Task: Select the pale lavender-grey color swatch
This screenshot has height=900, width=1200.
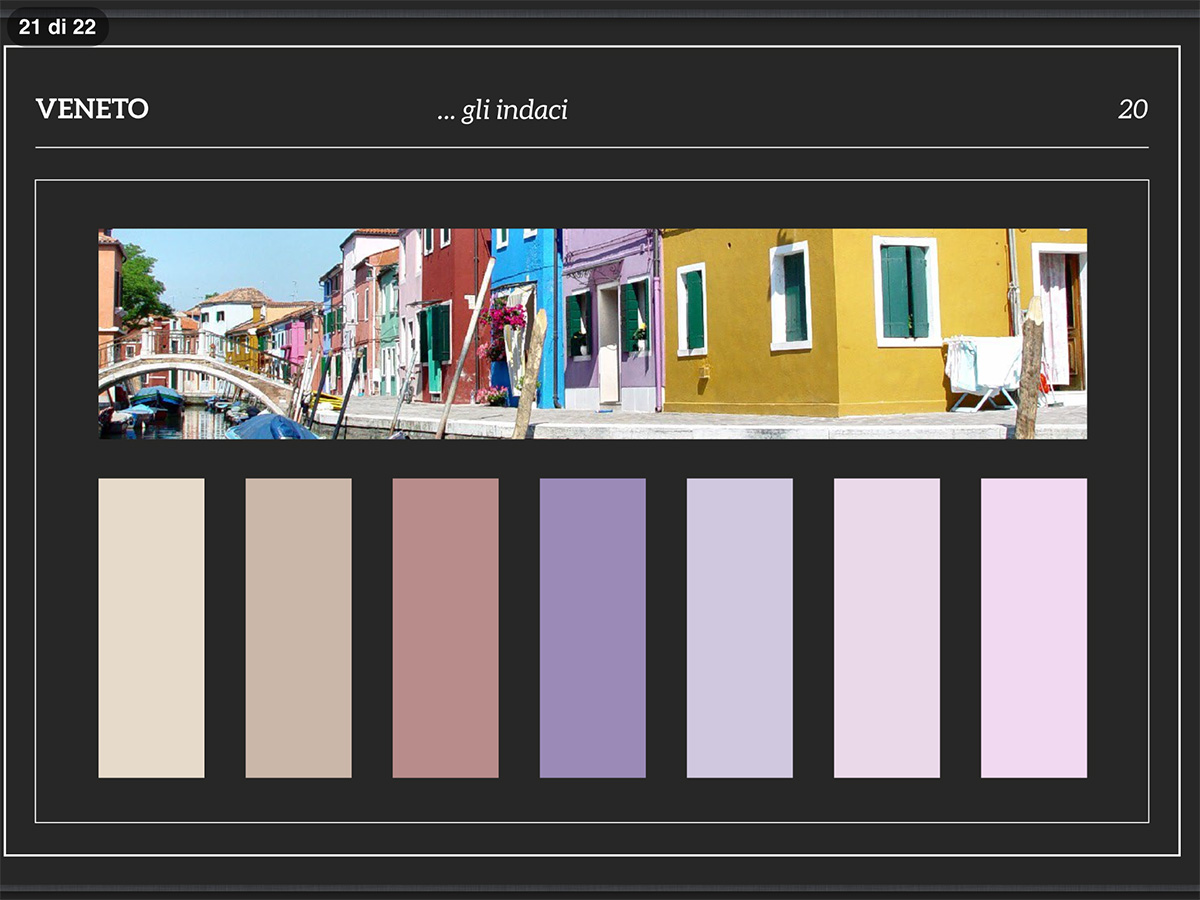Action: (739, 627)
